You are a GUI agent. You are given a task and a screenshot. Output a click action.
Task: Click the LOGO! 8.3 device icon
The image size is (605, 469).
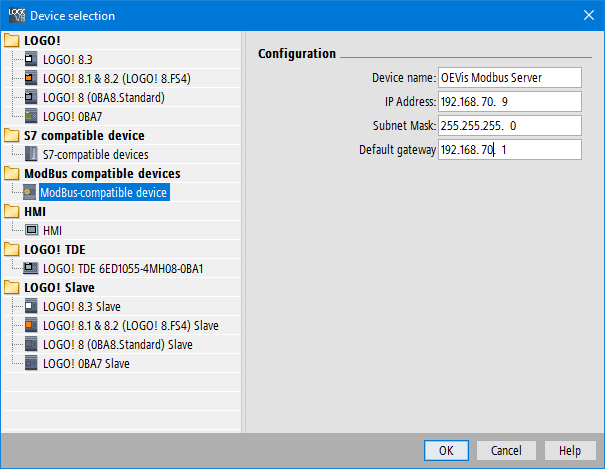pos(30,60)
